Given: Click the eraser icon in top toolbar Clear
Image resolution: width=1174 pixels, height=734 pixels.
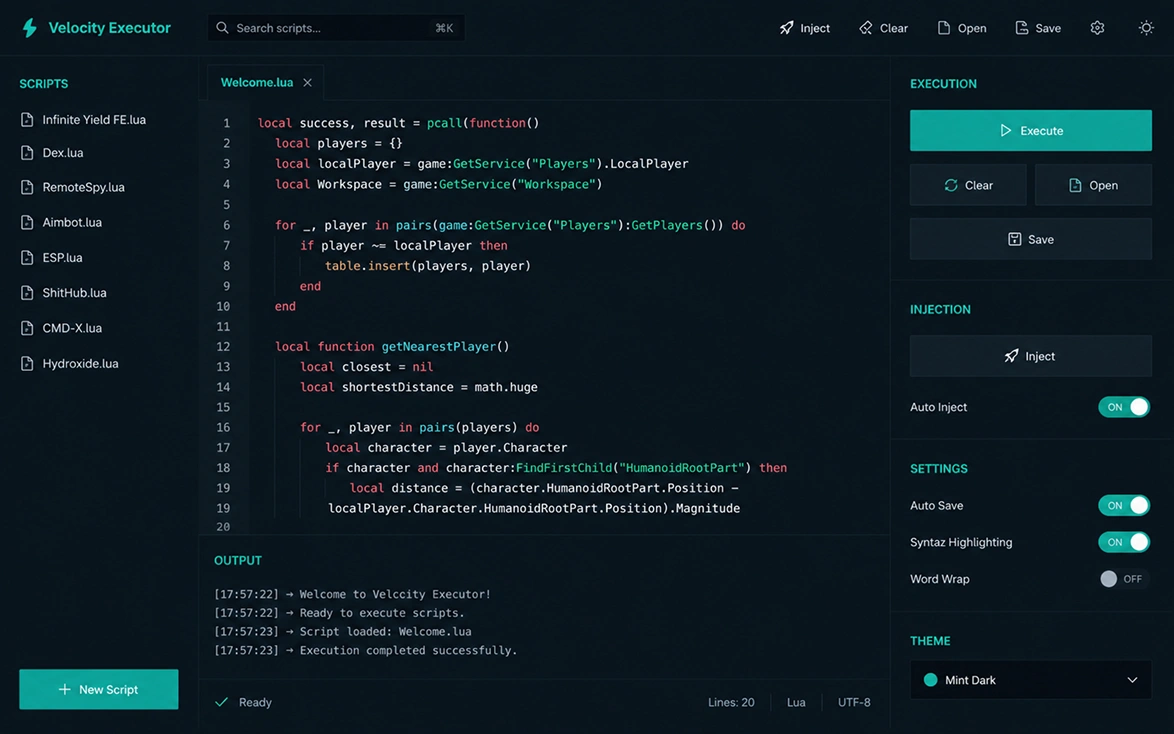Looking at the screenshot, I should 866,28.
